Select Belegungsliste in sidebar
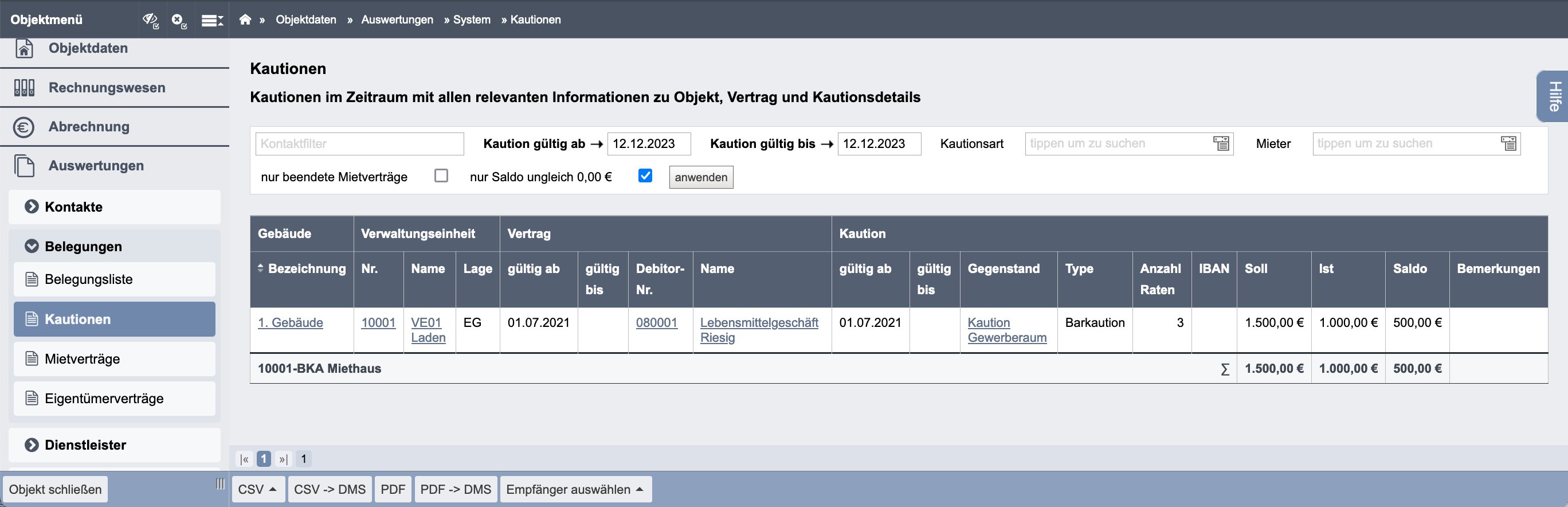Viewport: 1568px width, 507px height. (115, 280)
